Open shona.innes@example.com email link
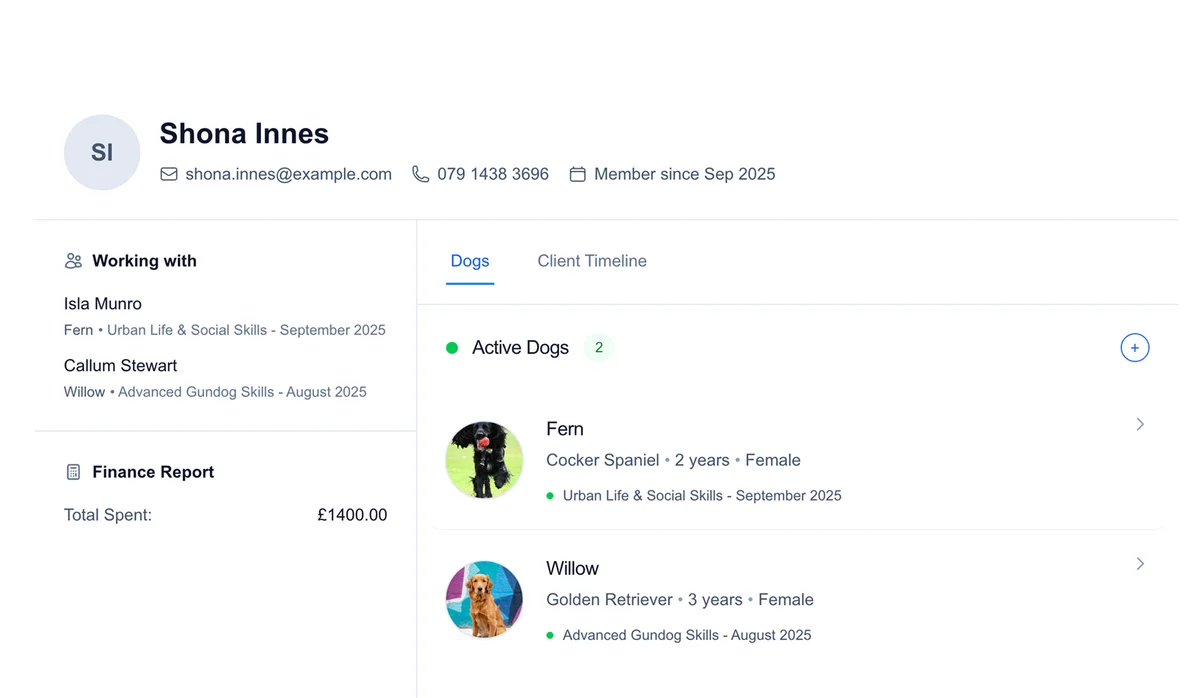Screen dimensions: 1200x698 point(289,173)
